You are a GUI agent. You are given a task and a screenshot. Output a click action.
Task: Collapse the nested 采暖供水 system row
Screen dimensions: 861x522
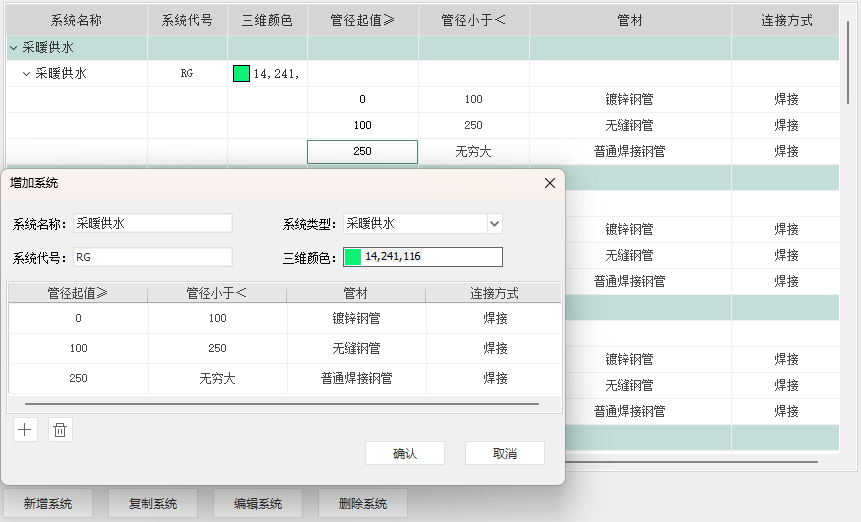pyautogui.click(x=26, y=73)
